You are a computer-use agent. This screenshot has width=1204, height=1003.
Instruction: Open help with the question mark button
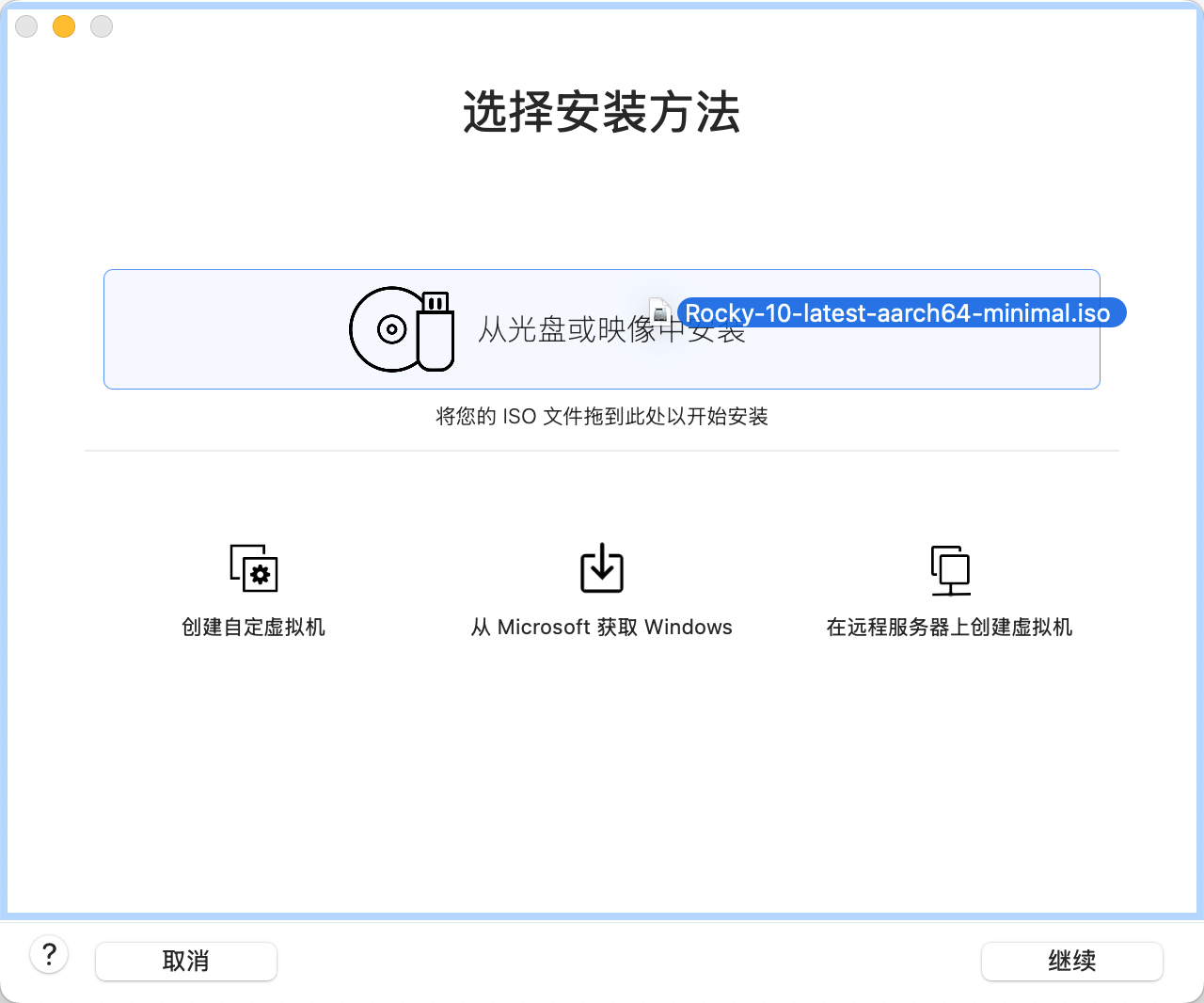pos(49,955)
